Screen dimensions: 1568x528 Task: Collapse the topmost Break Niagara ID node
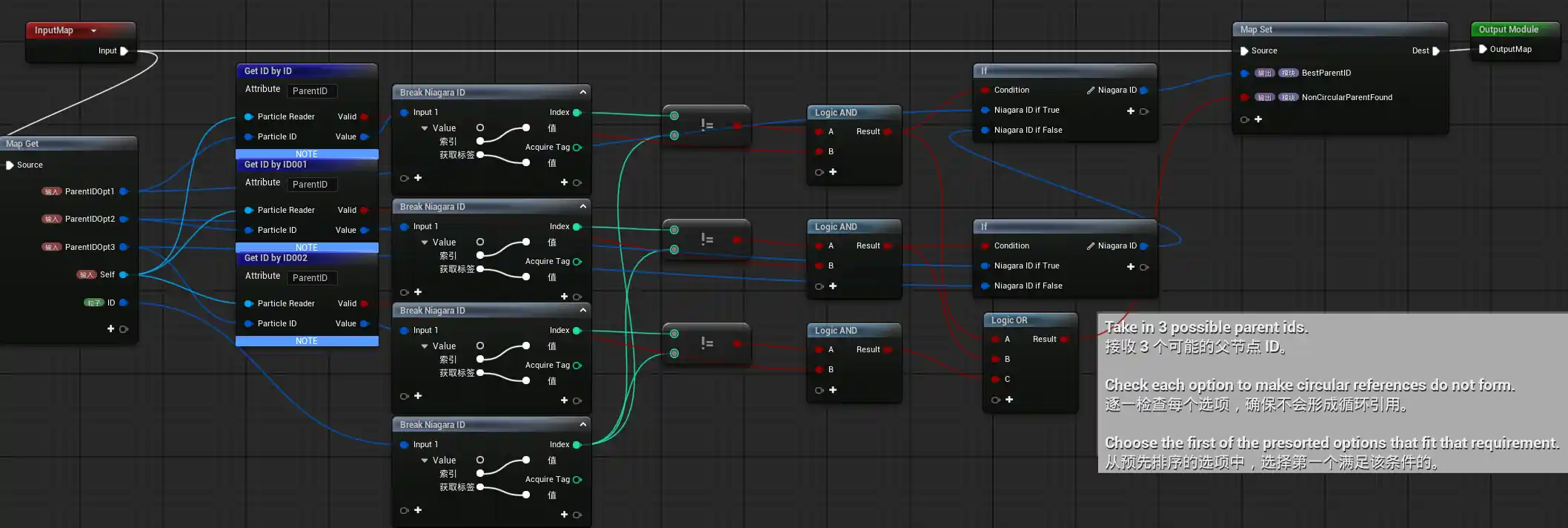pos(582,93)
